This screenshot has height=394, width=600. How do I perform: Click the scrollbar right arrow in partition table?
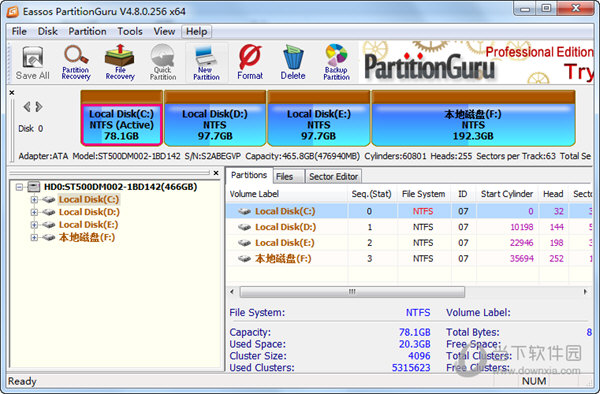[x=585, y=292]
